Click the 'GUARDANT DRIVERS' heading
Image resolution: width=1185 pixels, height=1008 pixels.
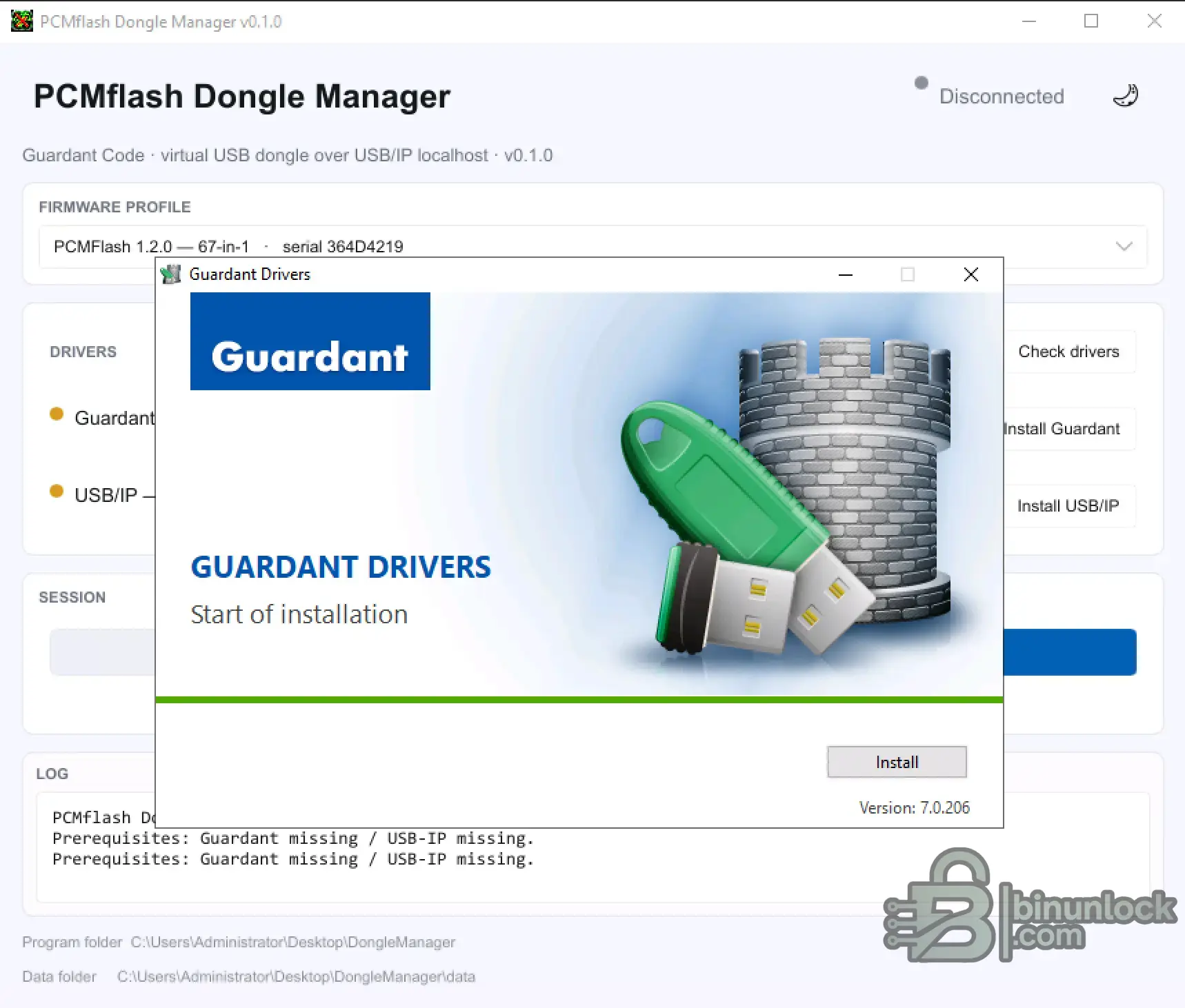tap(341, 567)
